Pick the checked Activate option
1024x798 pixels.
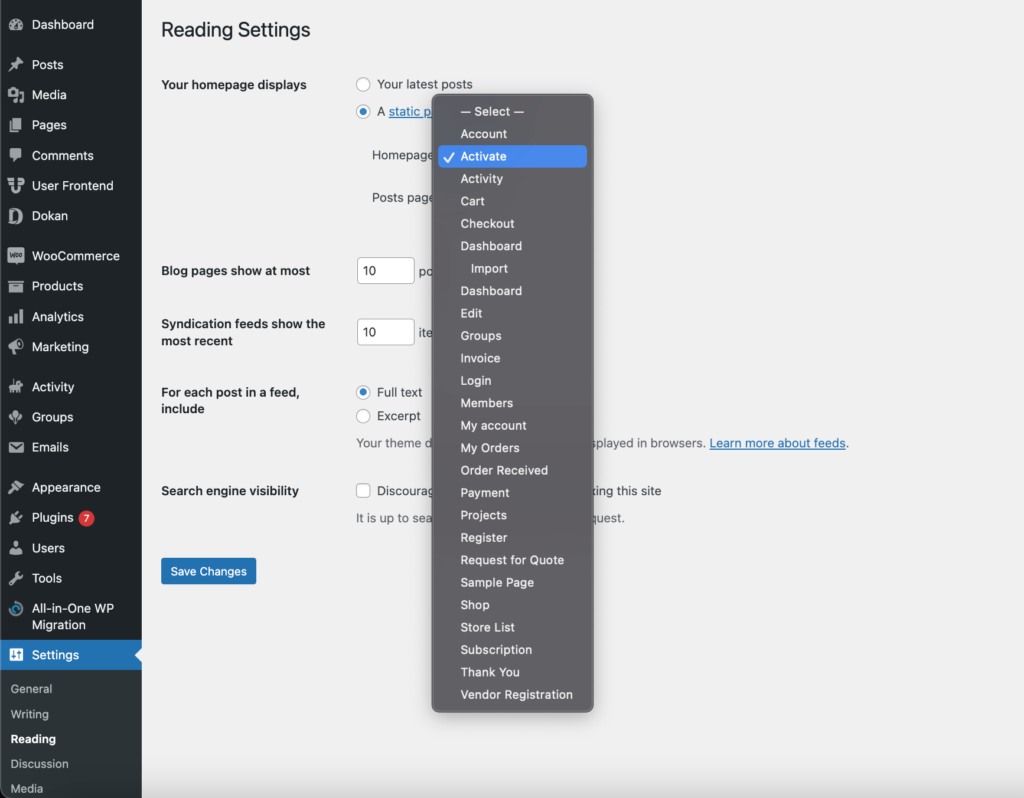click(x=513, y=156)
